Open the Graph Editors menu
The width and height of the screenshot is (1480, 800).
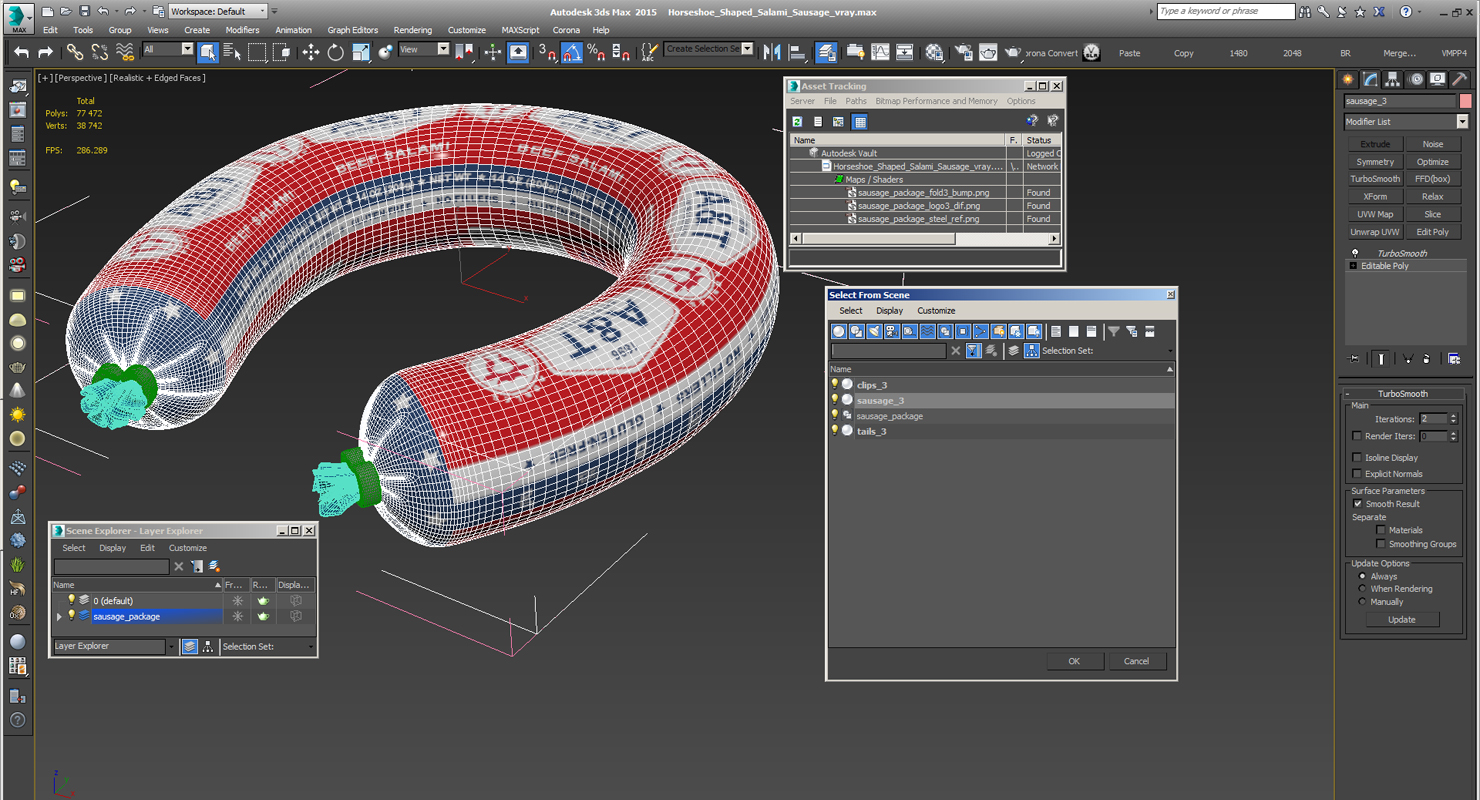tap(353, 30)
